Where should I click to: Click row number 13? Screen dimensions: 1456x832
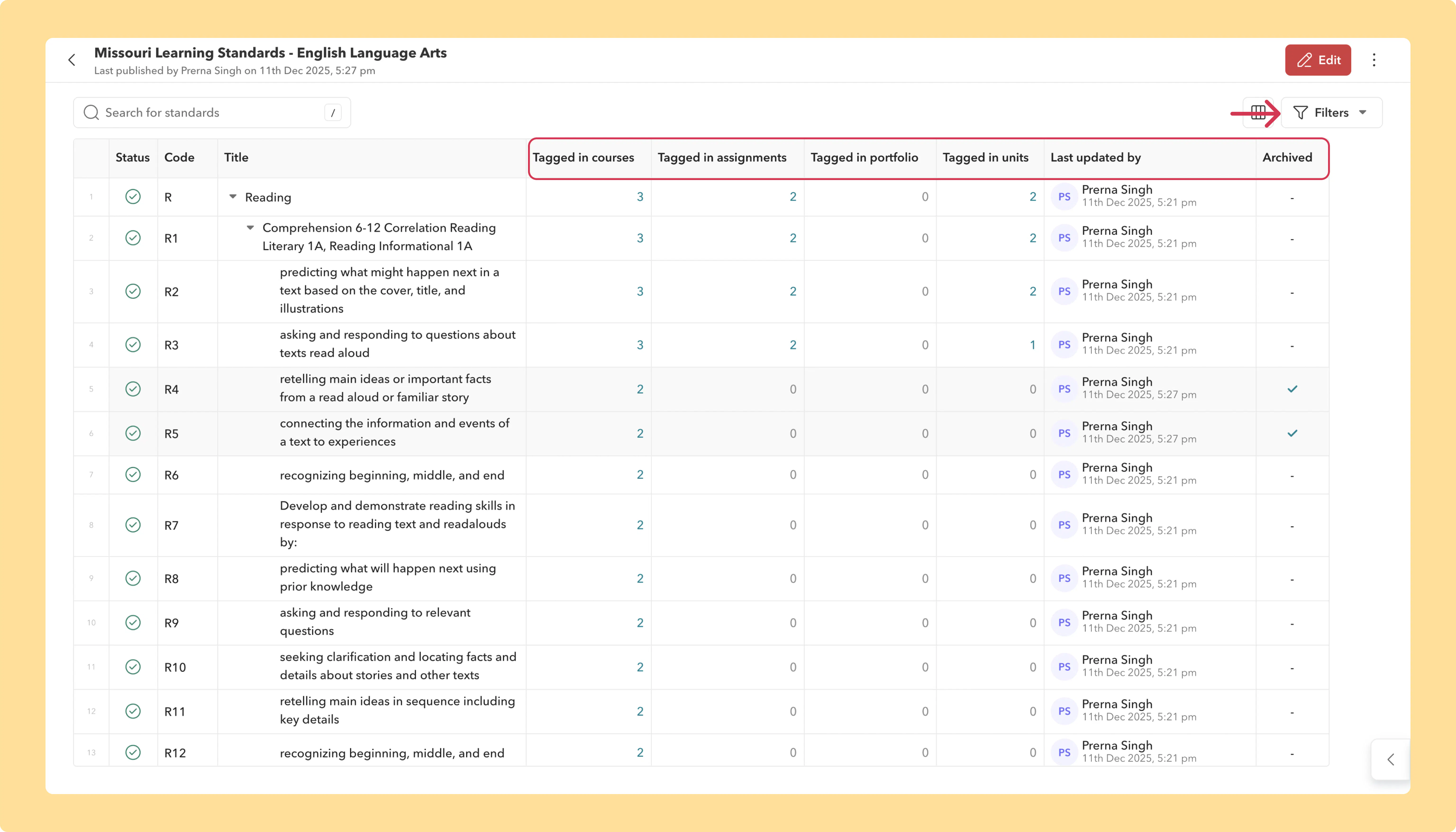coord(91,753)
